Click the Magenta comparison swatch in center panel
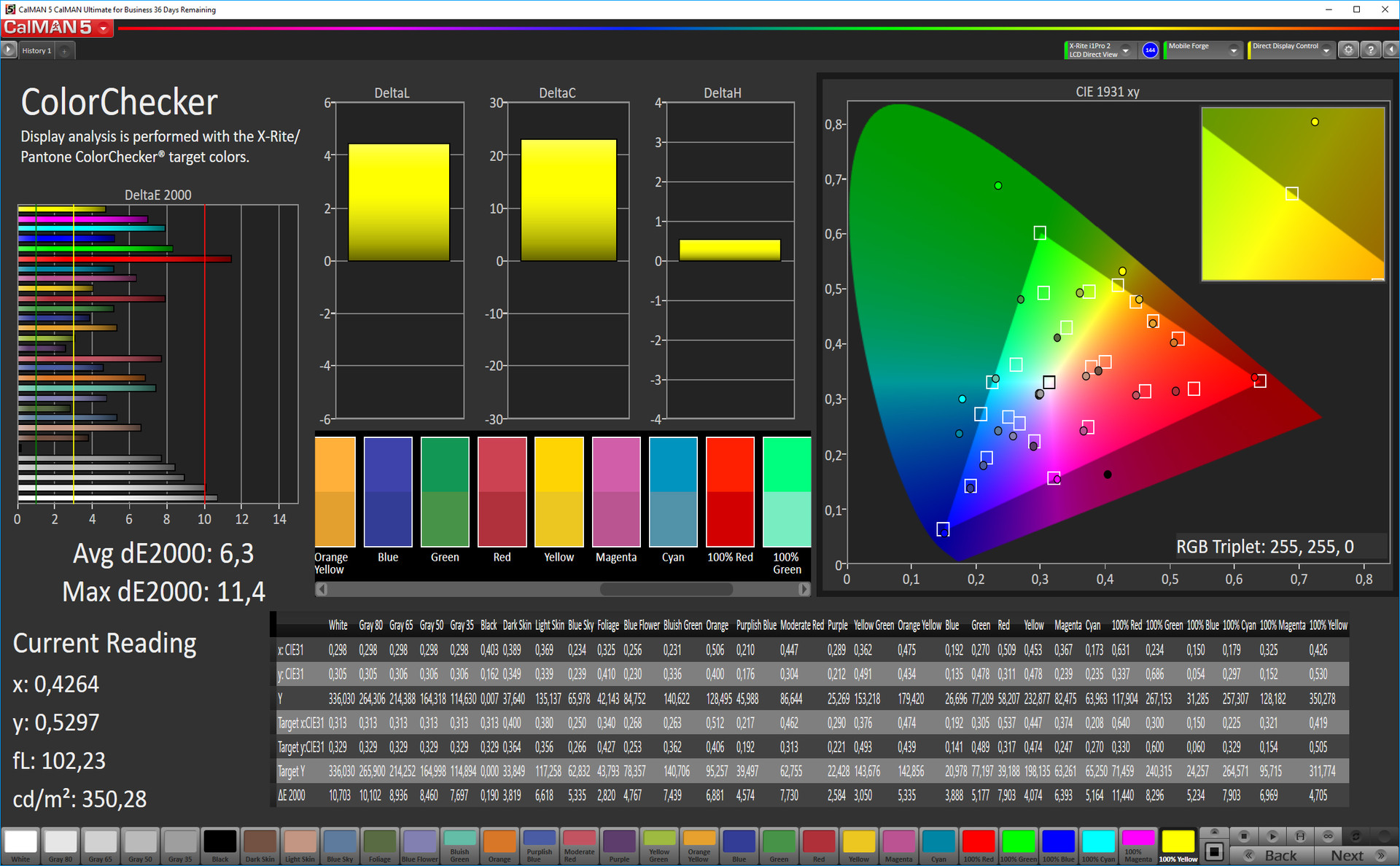Viewport: 1400px width, 866px height. tap(616, 491)
